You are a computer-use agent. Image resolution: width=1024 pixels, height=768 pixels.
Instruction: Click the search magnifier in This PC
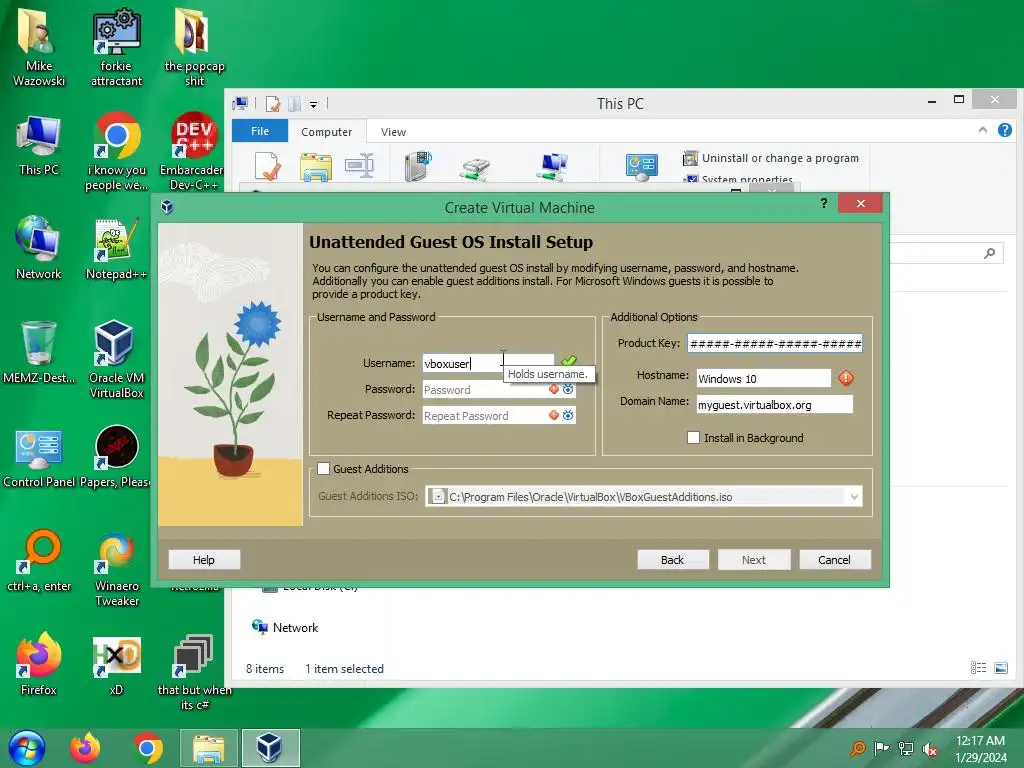989,253
